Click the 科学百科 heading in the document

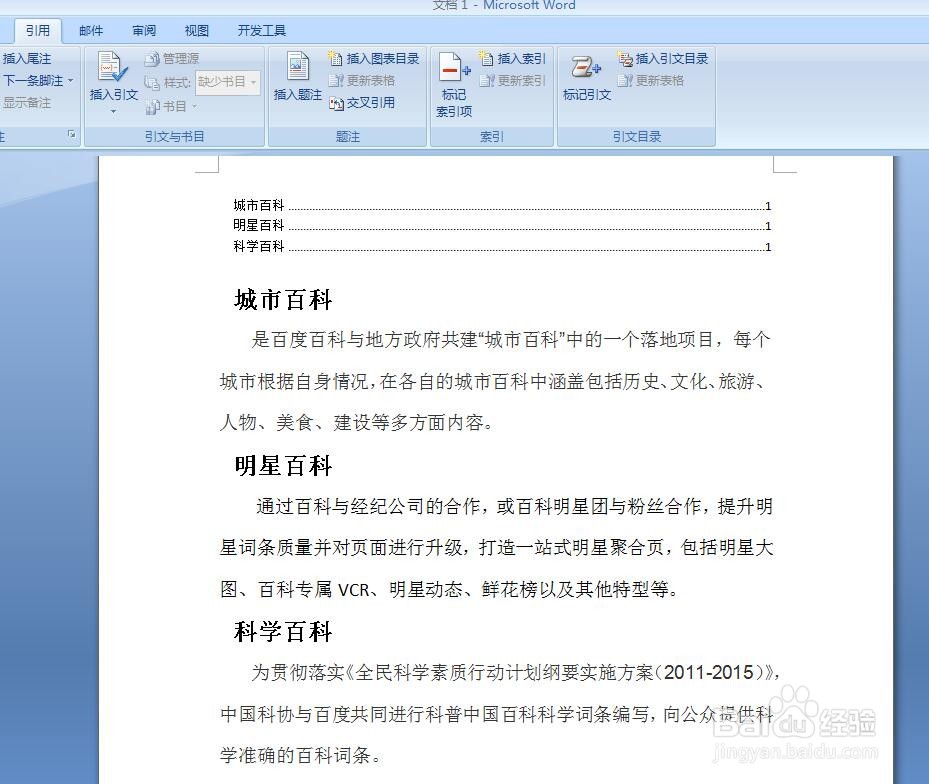(283, 632)
